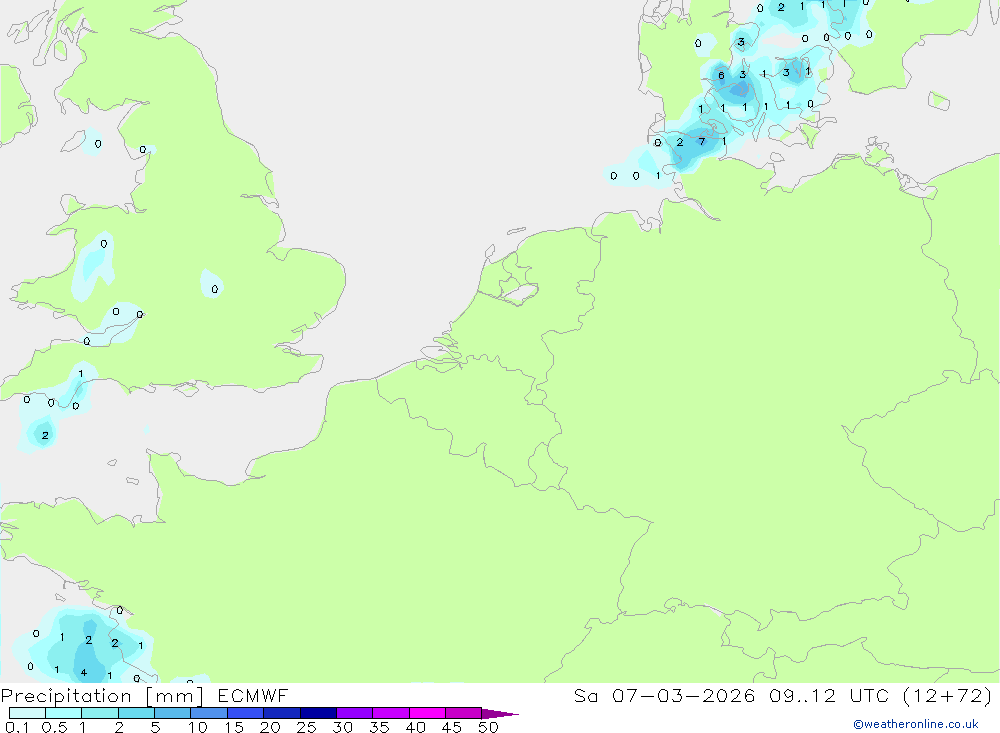Click the 45–50 mm dark magenta swatch
This screenshot has height=733, width=1000.
(463, 713)
